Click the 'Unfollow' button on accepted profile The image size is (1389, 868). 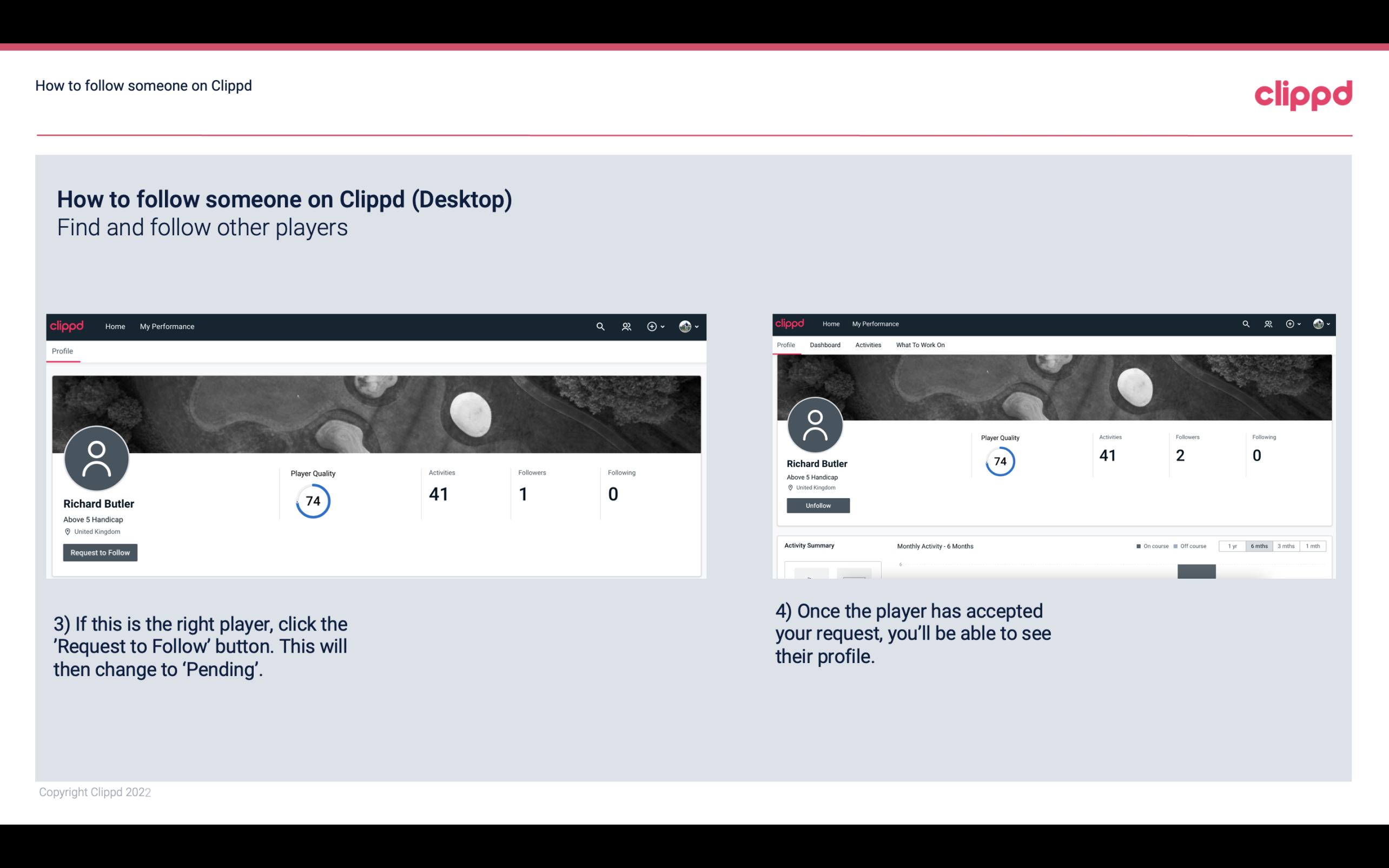[818, 505]
